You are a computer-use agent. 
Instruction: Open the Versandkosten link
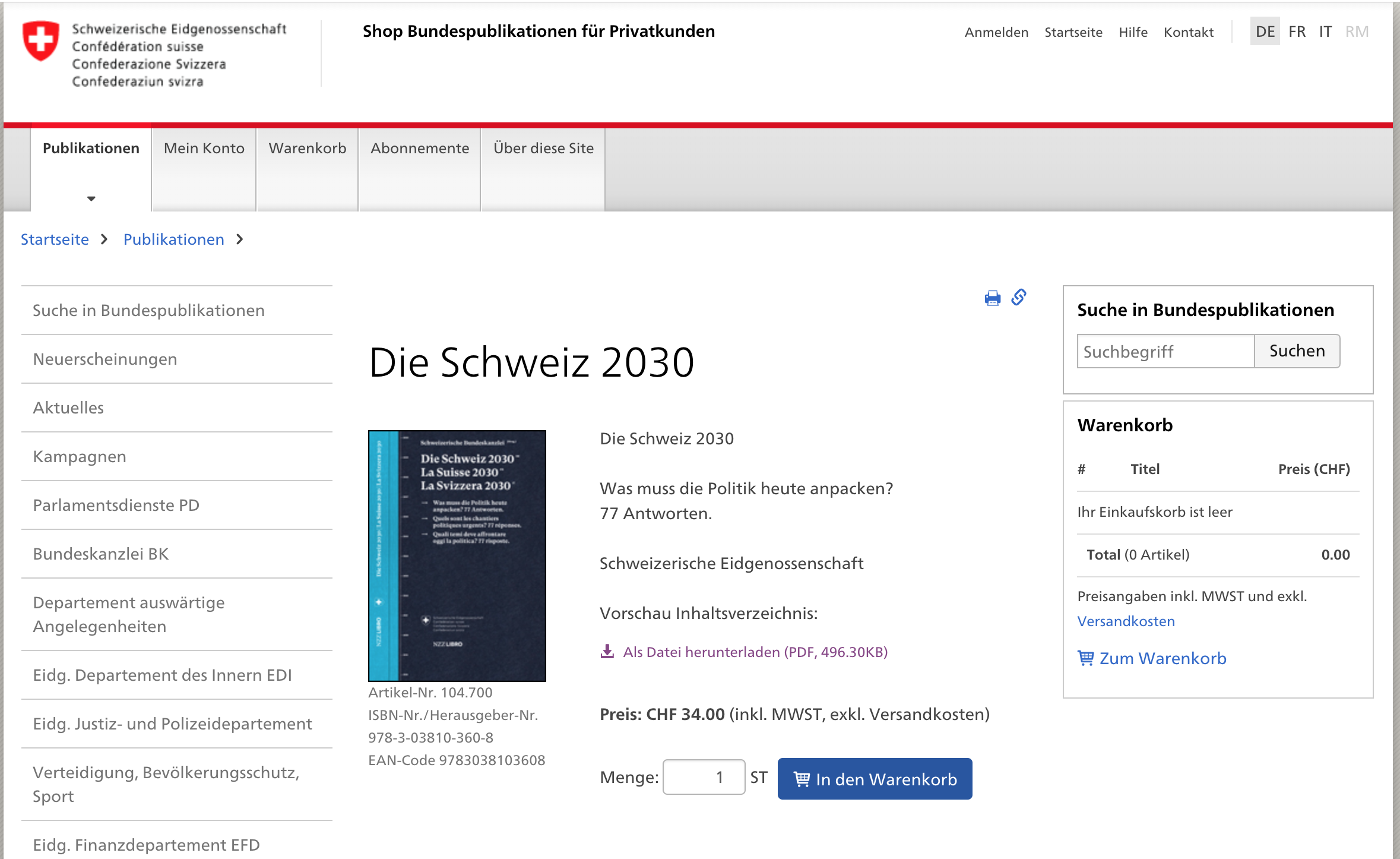1126,621
